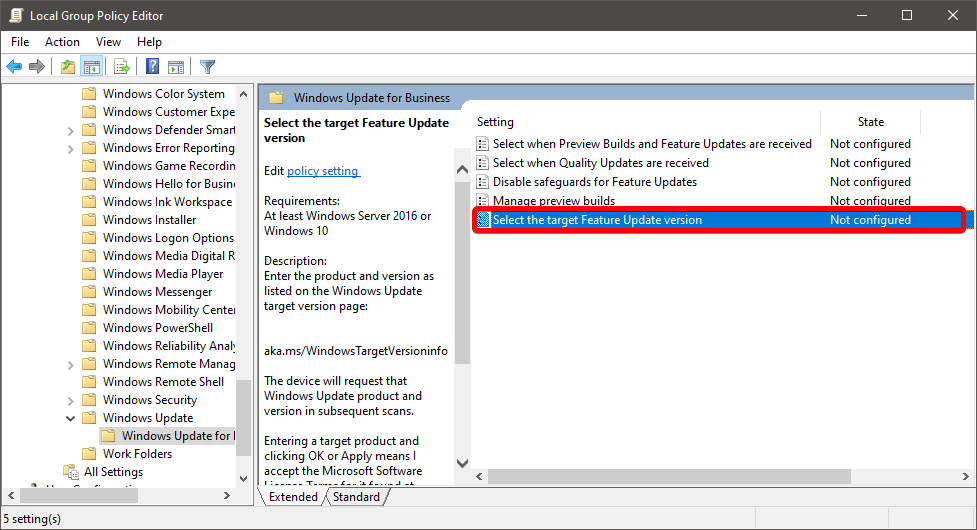The image size is (977, 530).
Task: Collapse the Windows Update tree node
Action: 70,418
